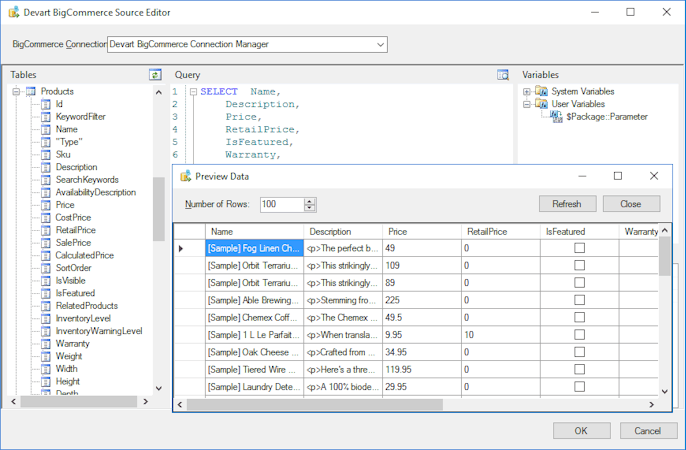Collapse the Products tree node
The width and height of the screenshot is (686, 450).
[17, 92]
